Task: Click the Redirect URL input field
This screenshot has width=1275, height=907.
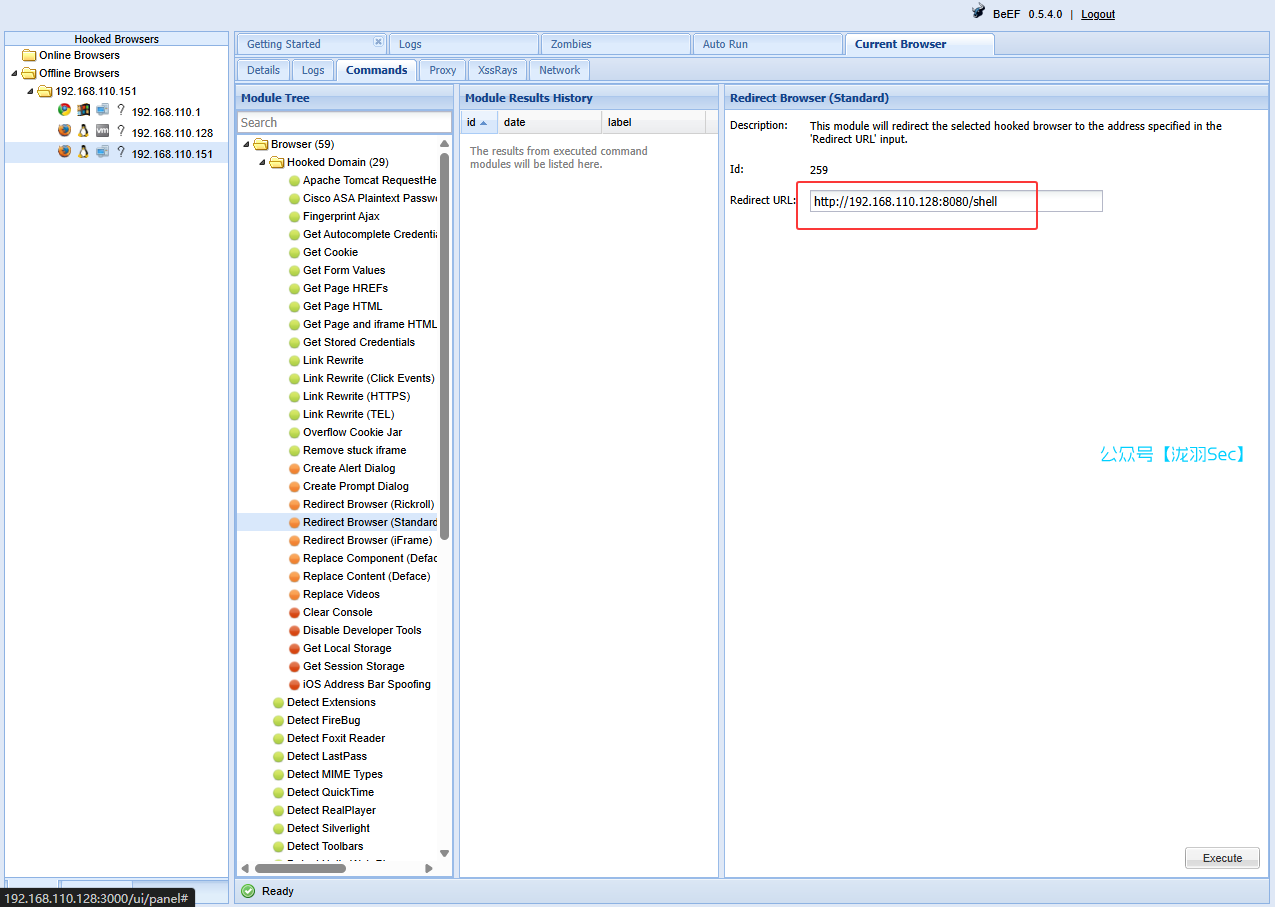Action: tap(955, 201)
